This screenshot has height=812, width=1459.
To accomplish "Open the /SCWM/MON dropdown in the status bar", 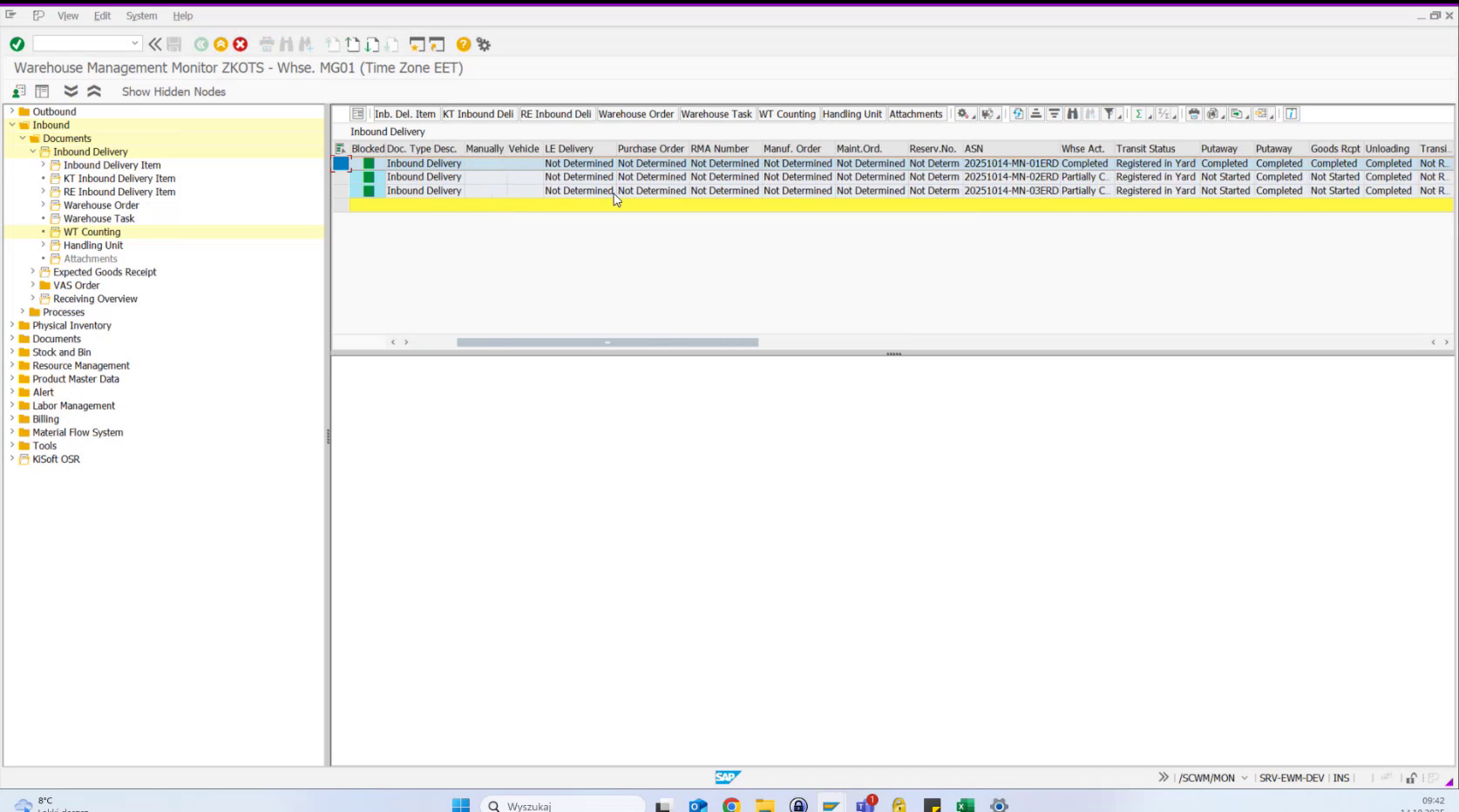I will pyautogui.click(x=1245, y=778).
